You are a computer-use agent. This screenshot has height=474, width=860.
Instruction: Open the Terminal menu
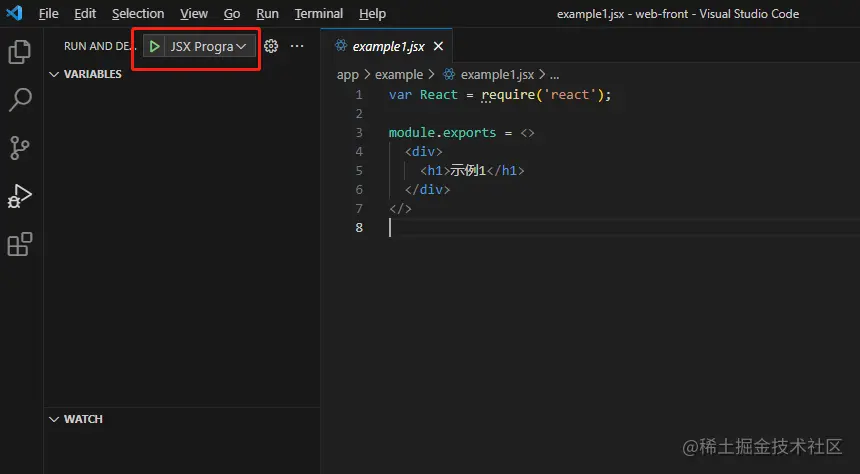pyautogui.click(x=319, y=14)
